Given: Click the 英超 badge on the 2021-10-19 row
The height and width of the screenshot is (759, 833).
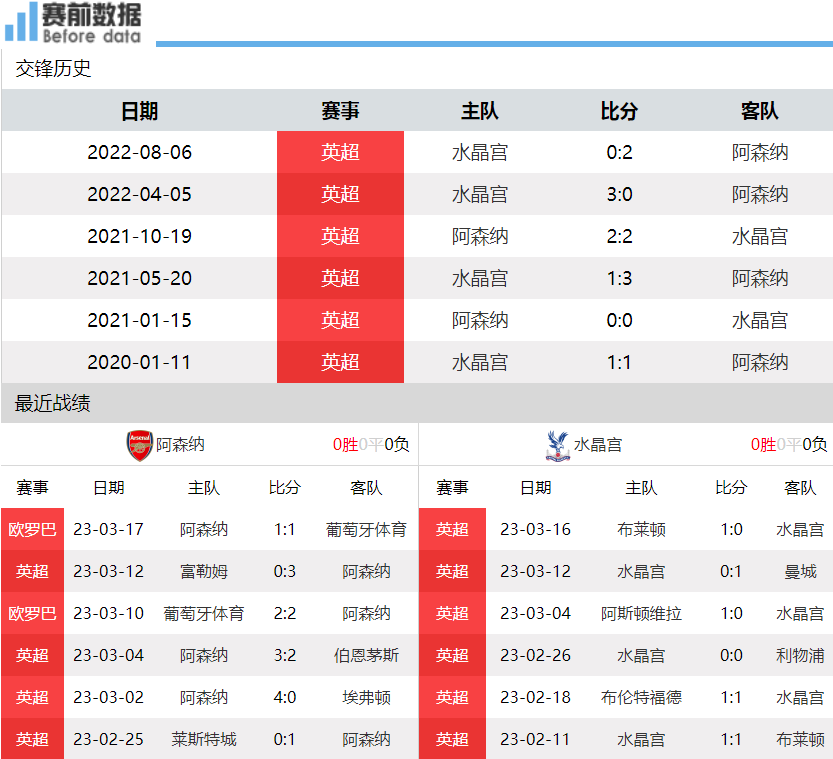Looking at the screenshot, I should [340, 236].
